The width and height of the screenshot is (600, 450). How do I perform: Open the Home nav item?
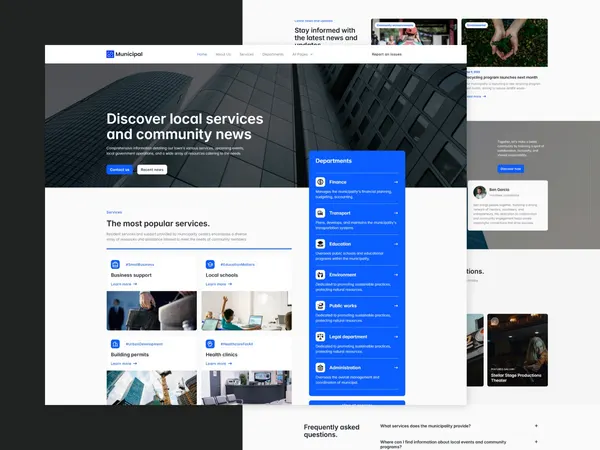202,54
